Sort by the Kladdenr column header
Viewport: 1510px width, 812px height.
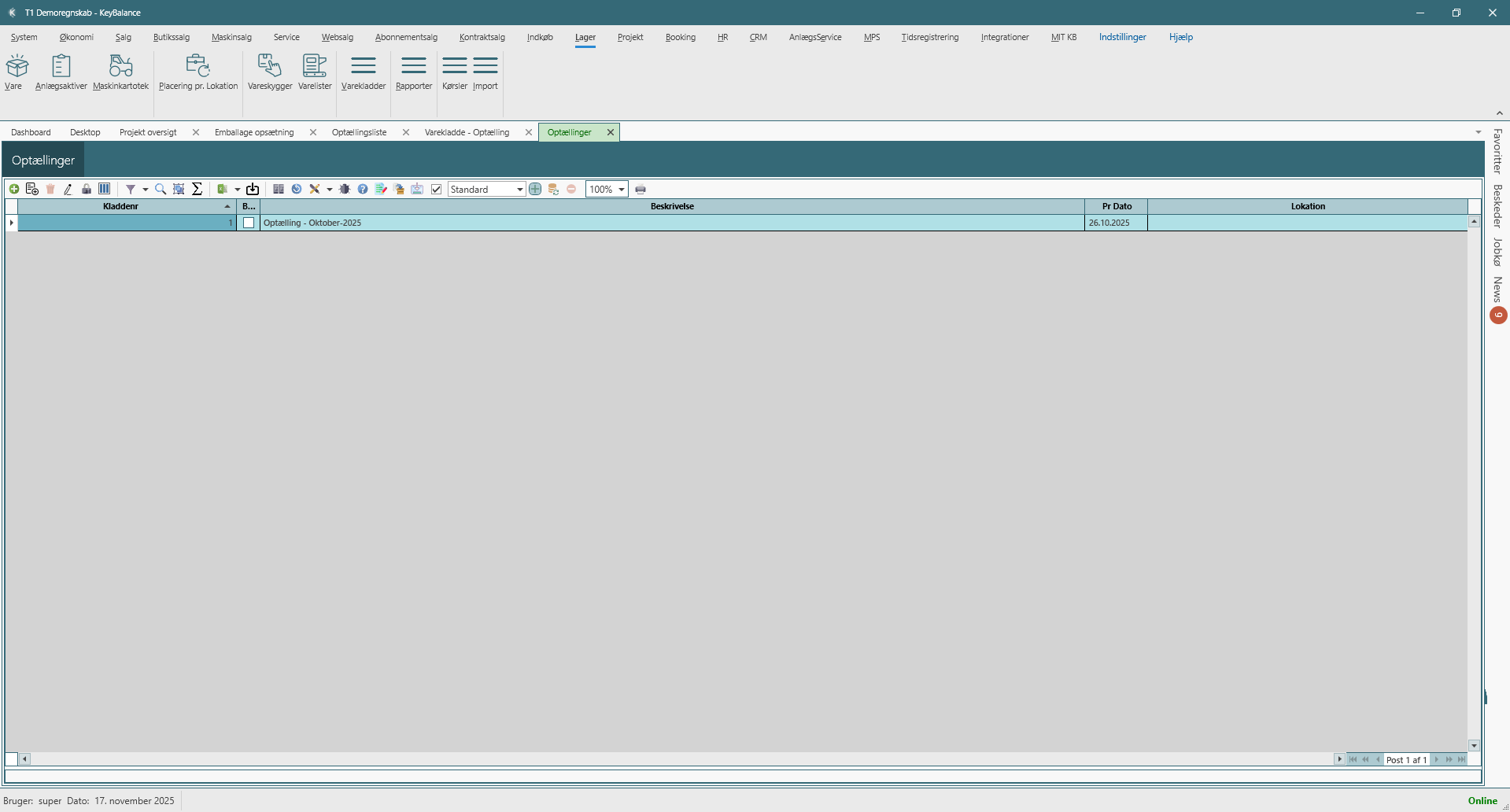(120, 206)
